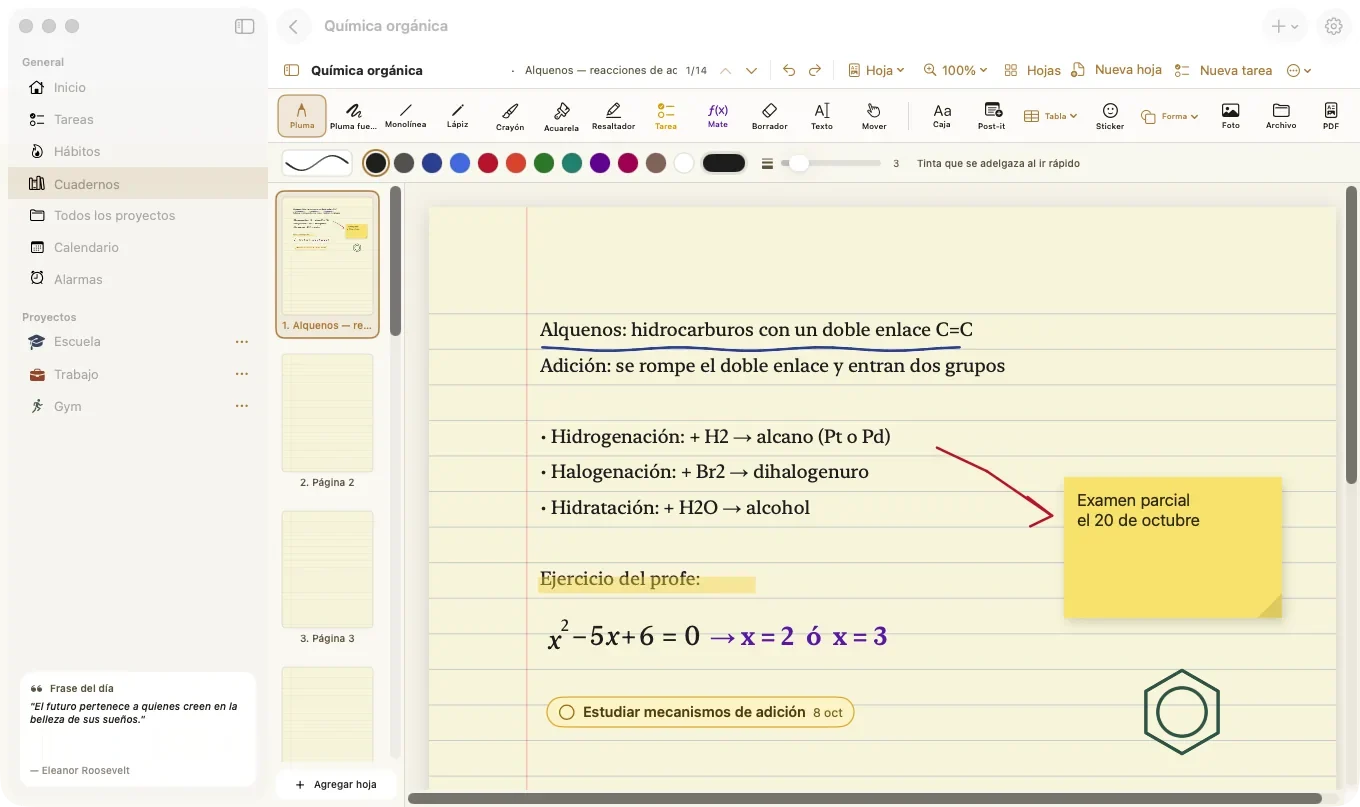Go to Inicio in the sidebar
The image size is (1360, 807).
(138, 87)
